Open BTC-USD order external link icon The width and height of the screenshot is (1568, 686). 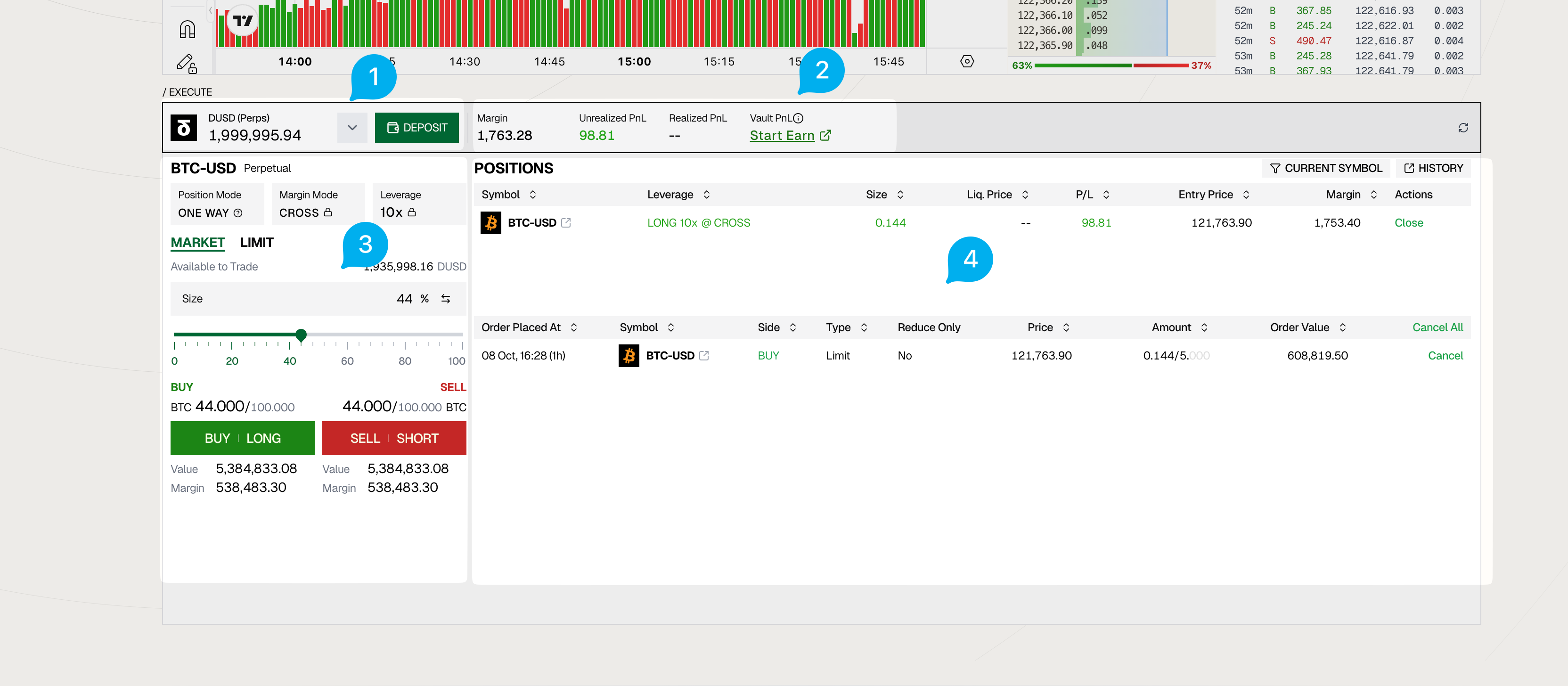pos(704,355)
